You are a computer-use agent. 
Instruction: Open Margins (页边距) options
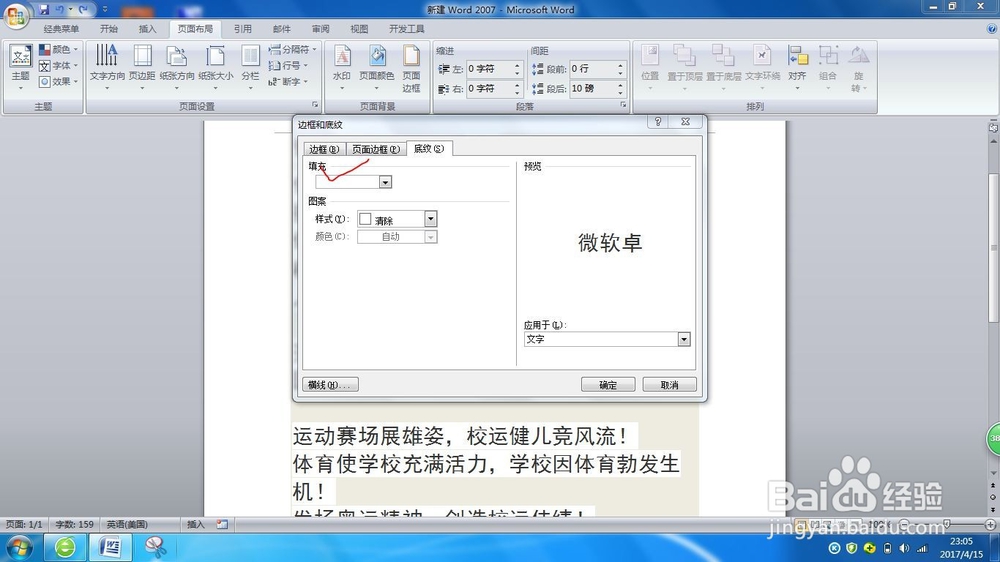point(142,67)
